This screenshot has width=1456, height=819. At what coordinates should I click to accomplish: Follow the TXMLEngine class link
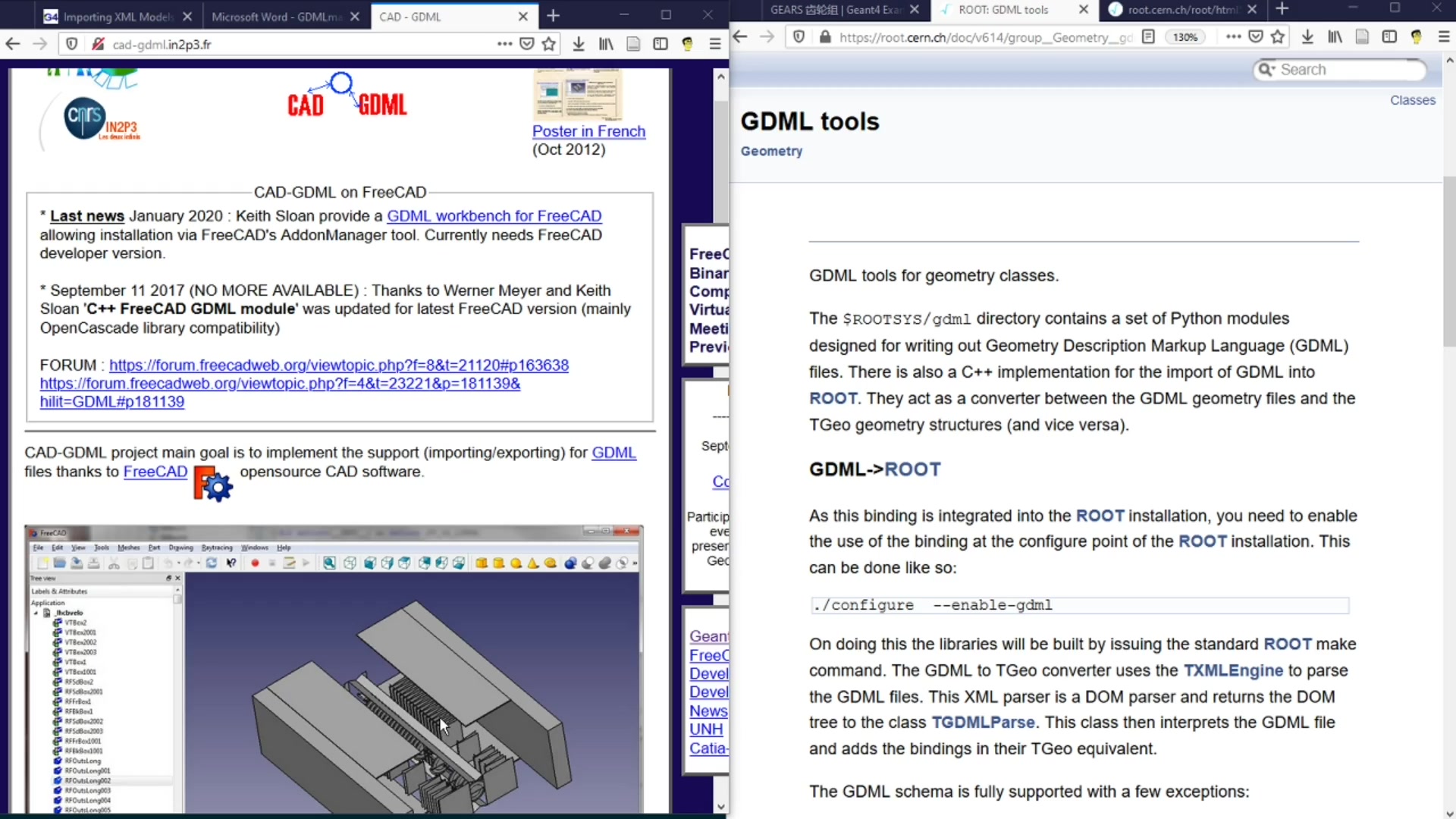pos(1233,670)
